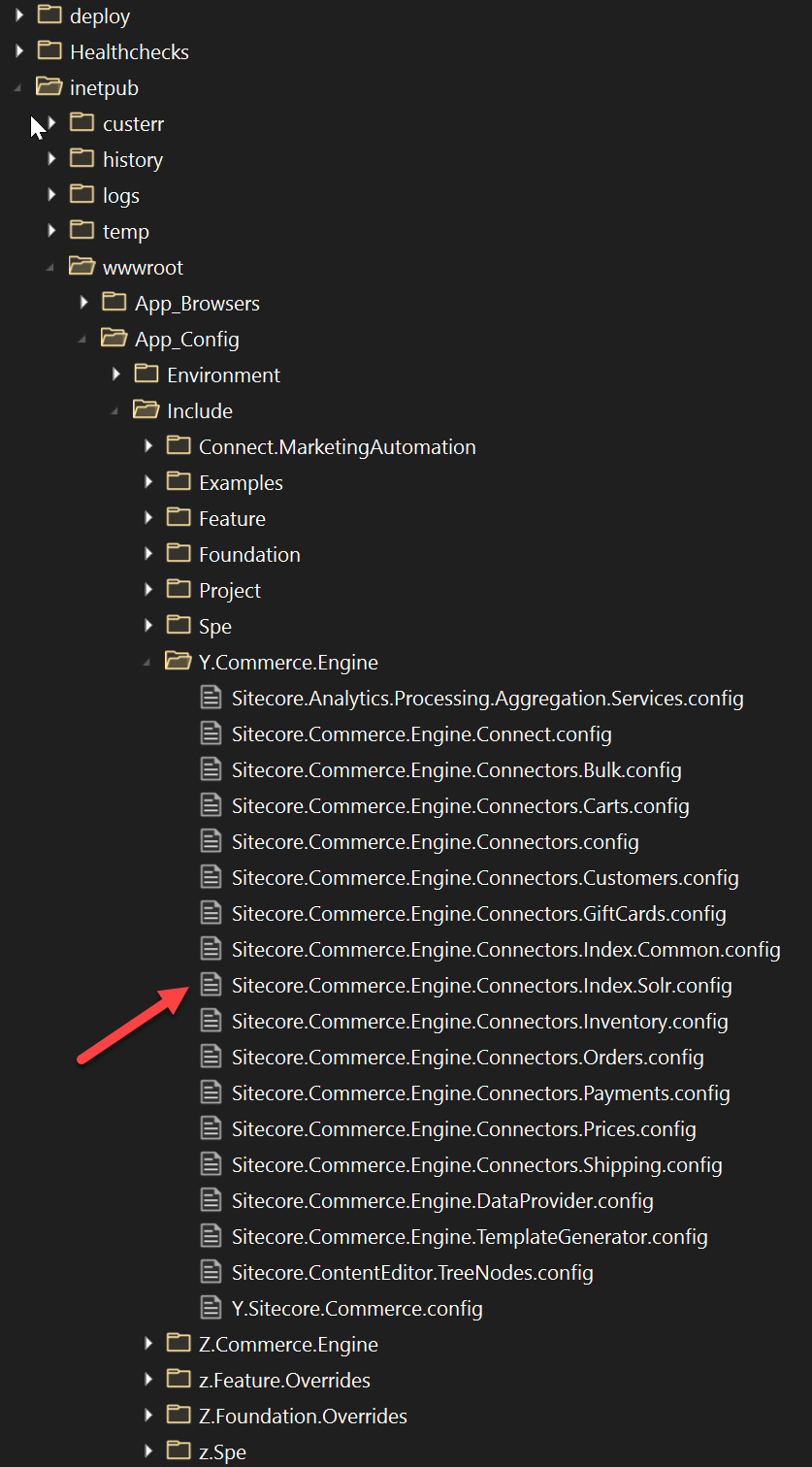
Task: Open Sitecore.Analytics.Processing.Aggregation.Services.config
Action: [487, 698]
